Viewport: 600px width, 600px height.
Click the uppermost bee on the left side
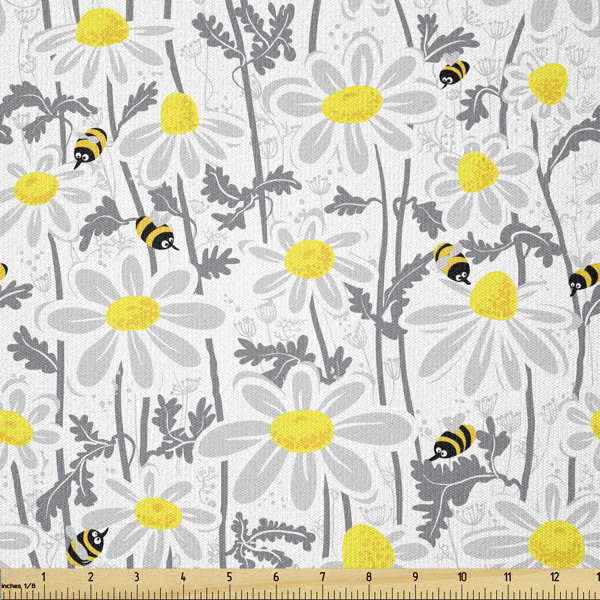pos(90,146)
